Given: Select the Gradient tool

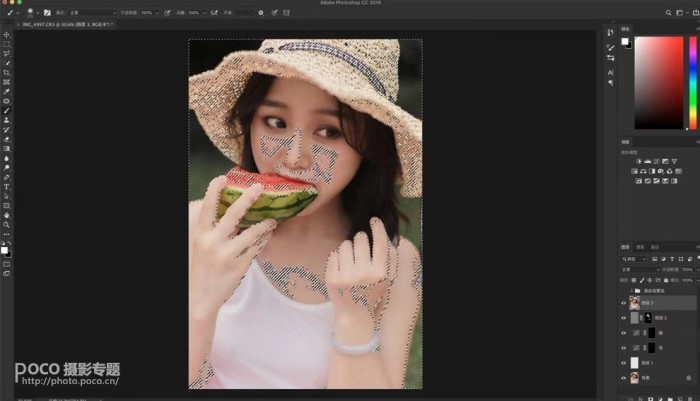Looking at the screenshot, I should coord(6,149).
